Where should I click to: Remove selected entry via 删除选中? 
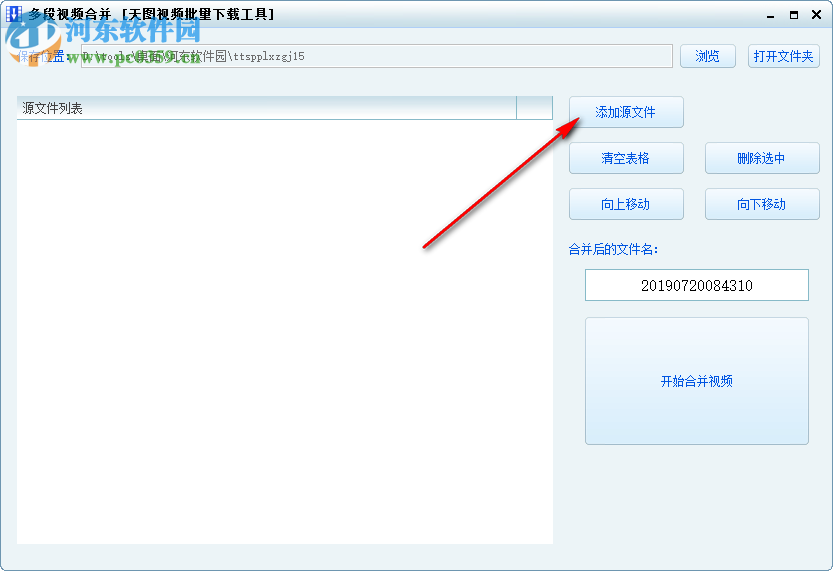[x=762, y=158]
